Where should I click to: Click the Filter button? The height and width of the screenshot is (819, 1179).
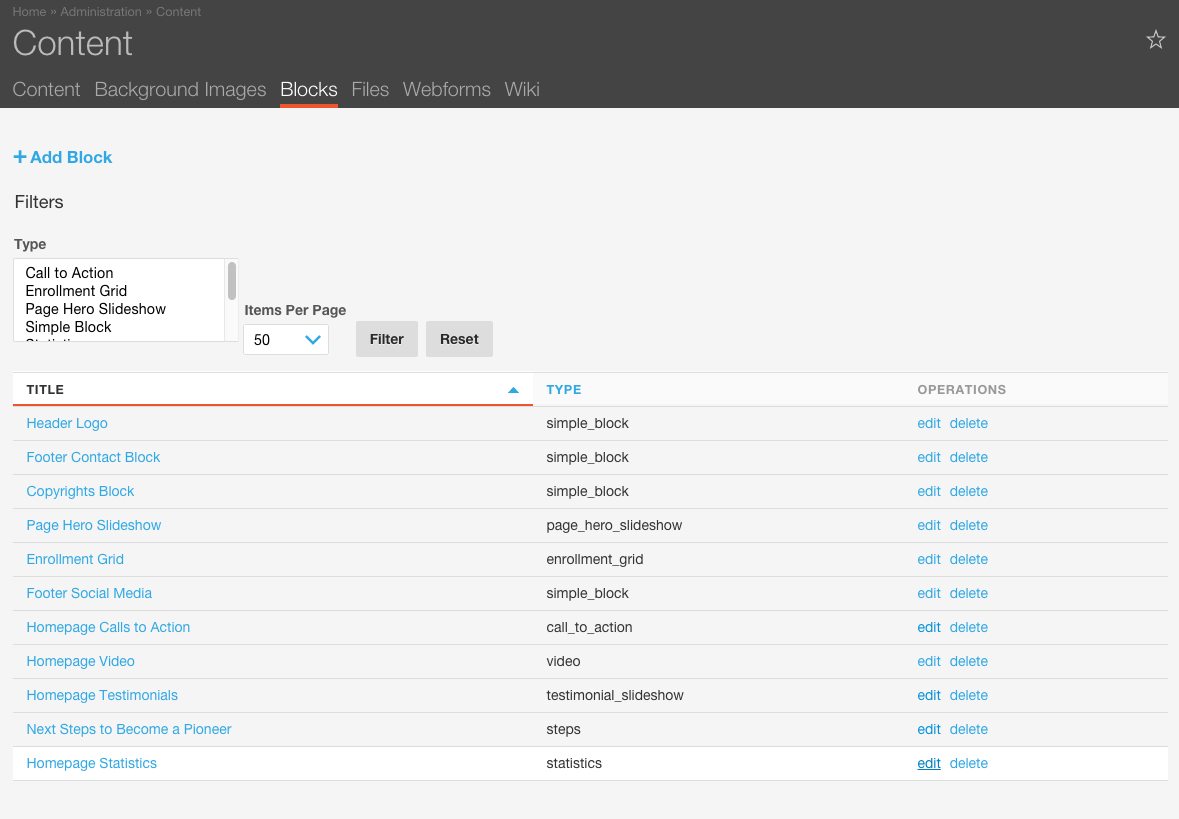(x=386, y=339)
